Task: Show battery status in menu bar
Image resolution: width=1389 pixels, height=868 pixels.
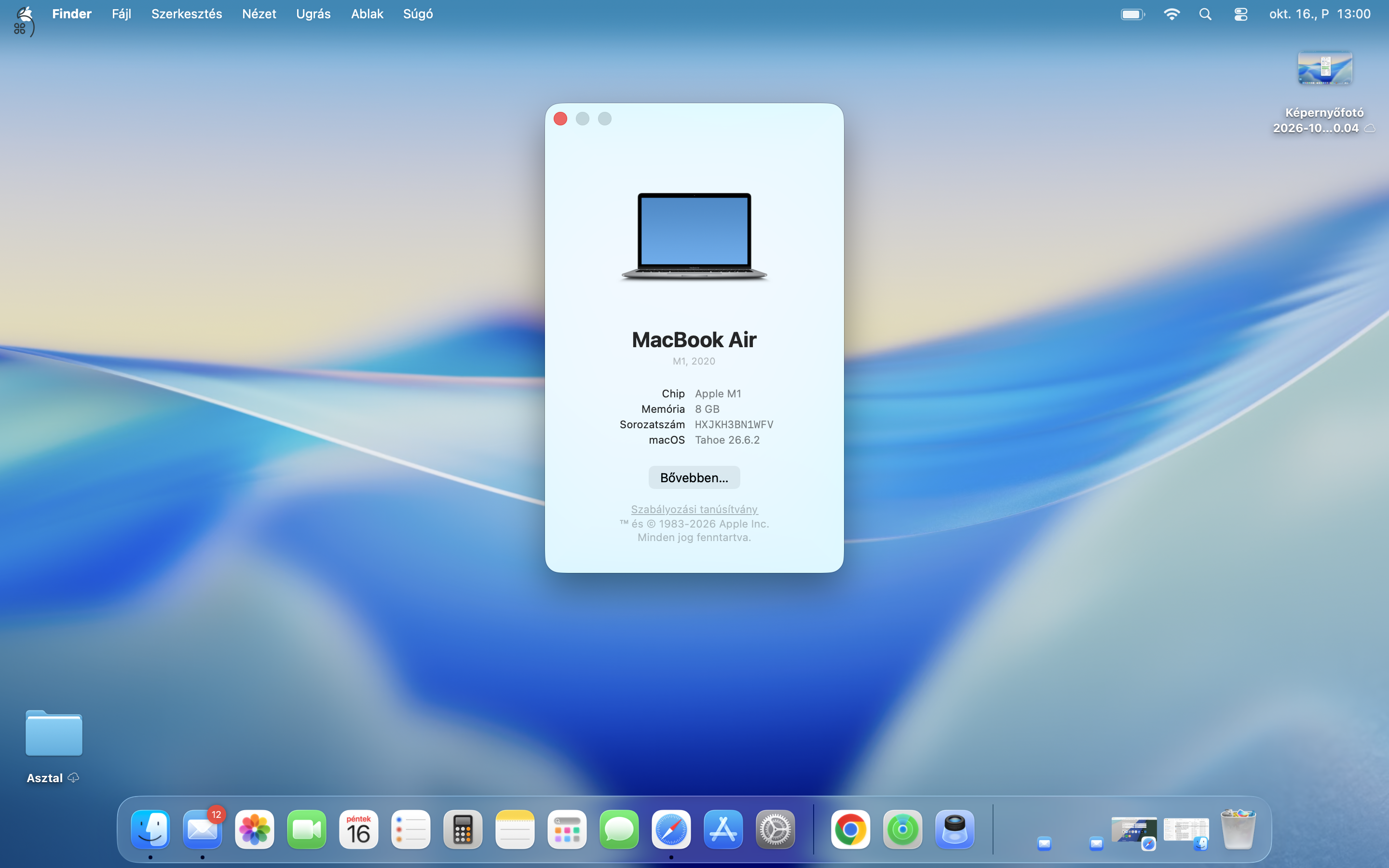Action: tap(1133, 14)
